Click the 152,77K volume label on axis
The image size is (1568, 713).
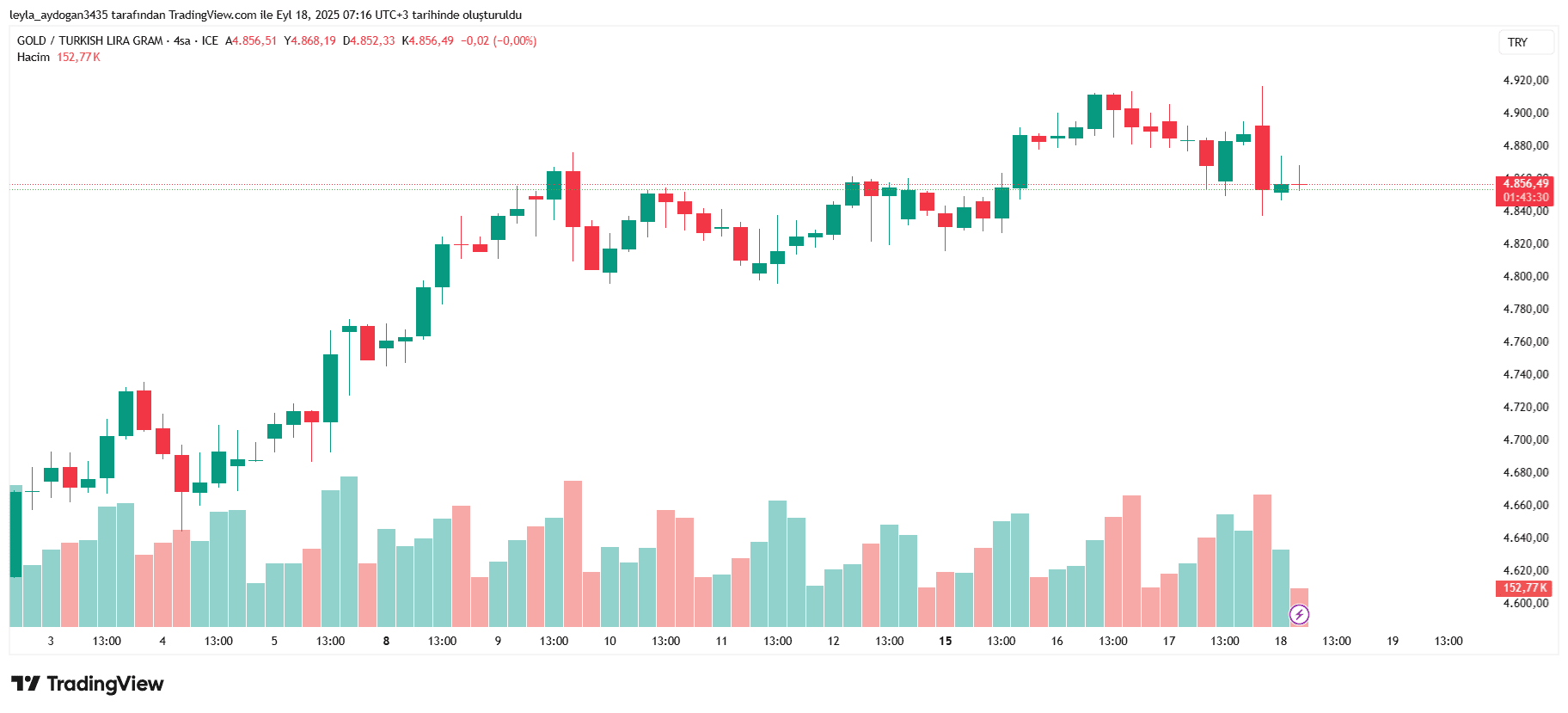(1524, 588)
